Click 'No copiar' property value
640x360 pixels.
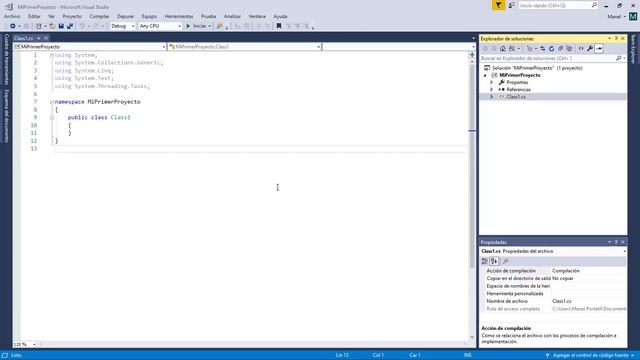tap(563, 278)
